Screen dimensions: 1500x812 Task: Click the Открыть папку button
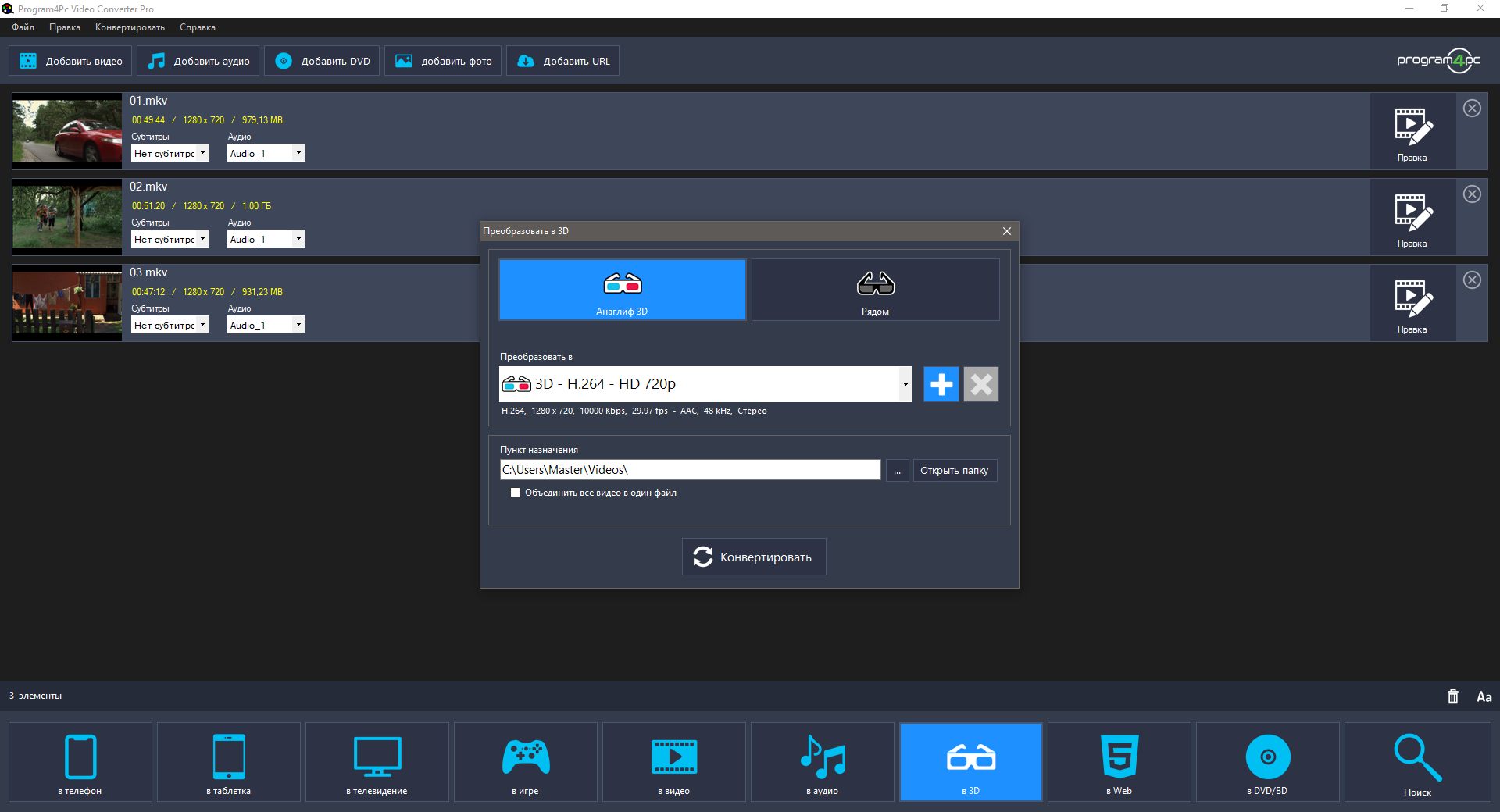(954, 470)
